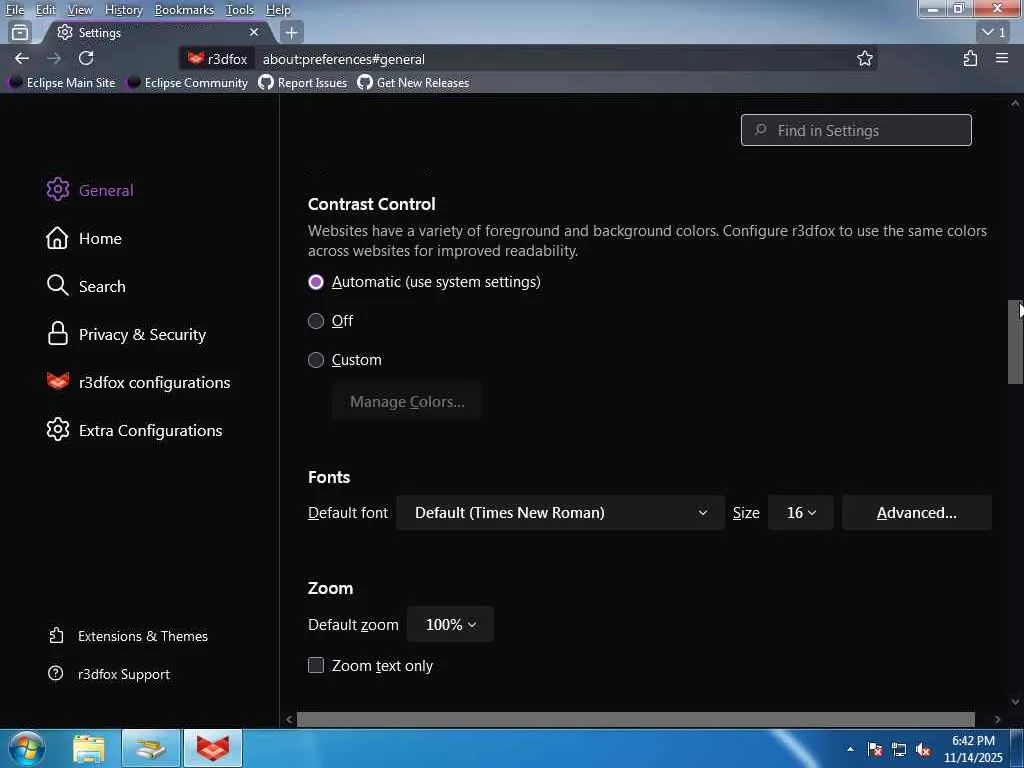Open Privacy & Security settings
The height and width of the screenshot is (768, 1024).
(126, 334)
